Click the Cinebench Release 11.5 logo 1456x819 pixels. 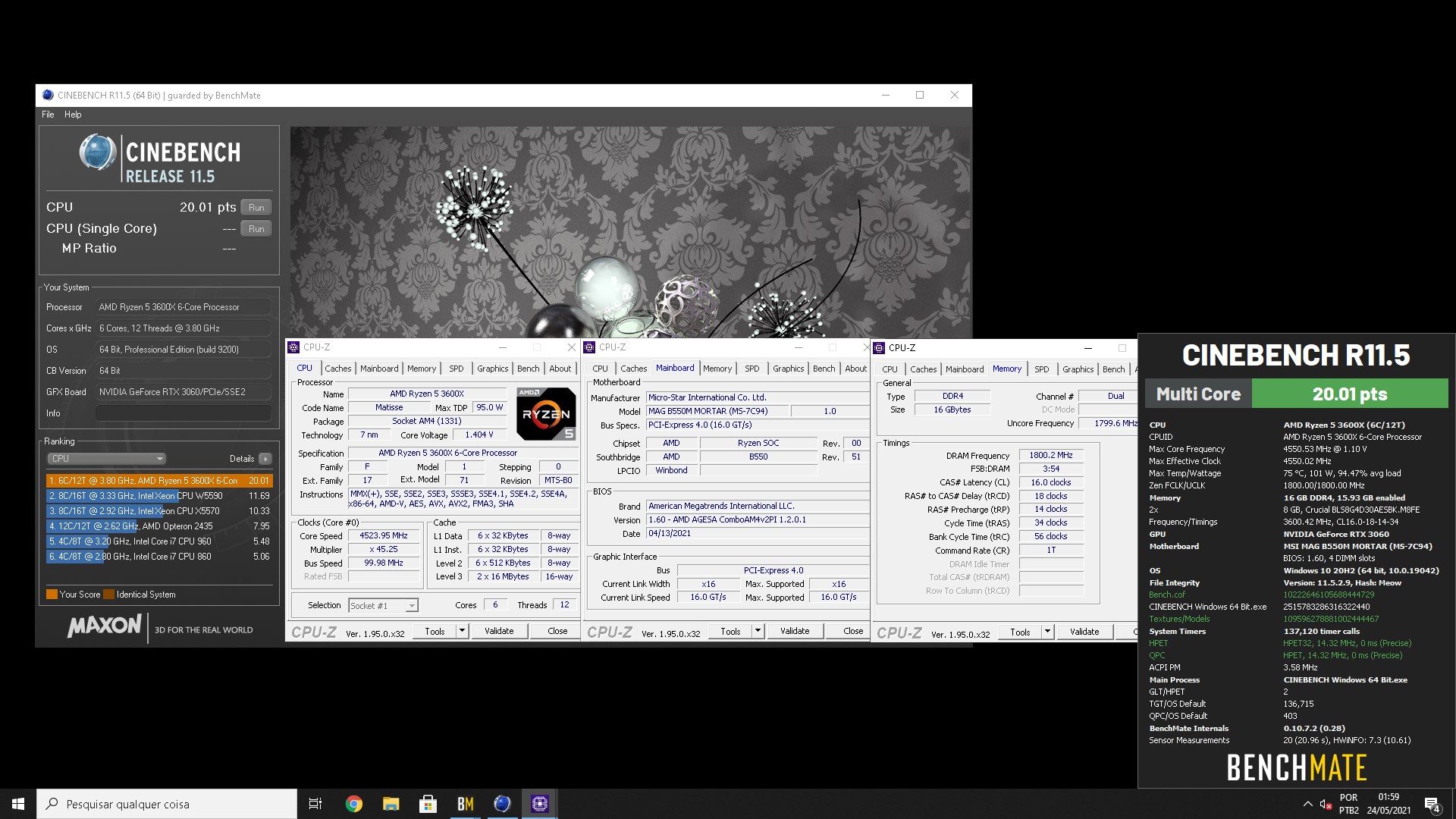pyautogui.click(x=159, y=158)
